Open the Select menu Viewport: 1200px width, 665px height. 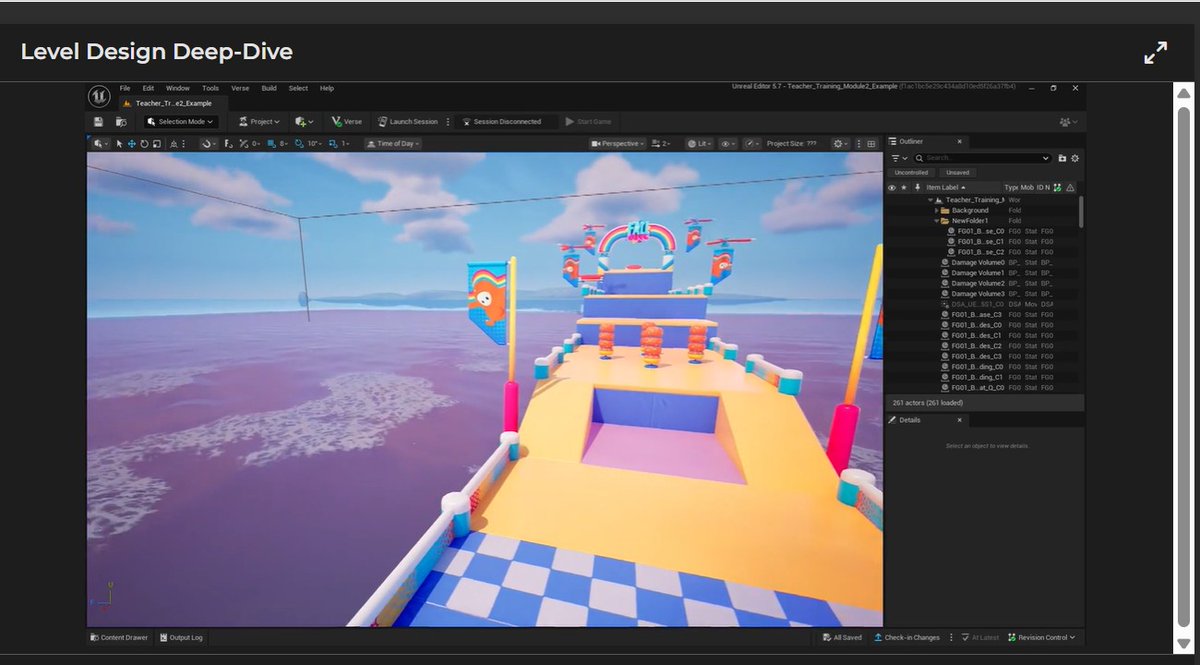click(298, 88)
